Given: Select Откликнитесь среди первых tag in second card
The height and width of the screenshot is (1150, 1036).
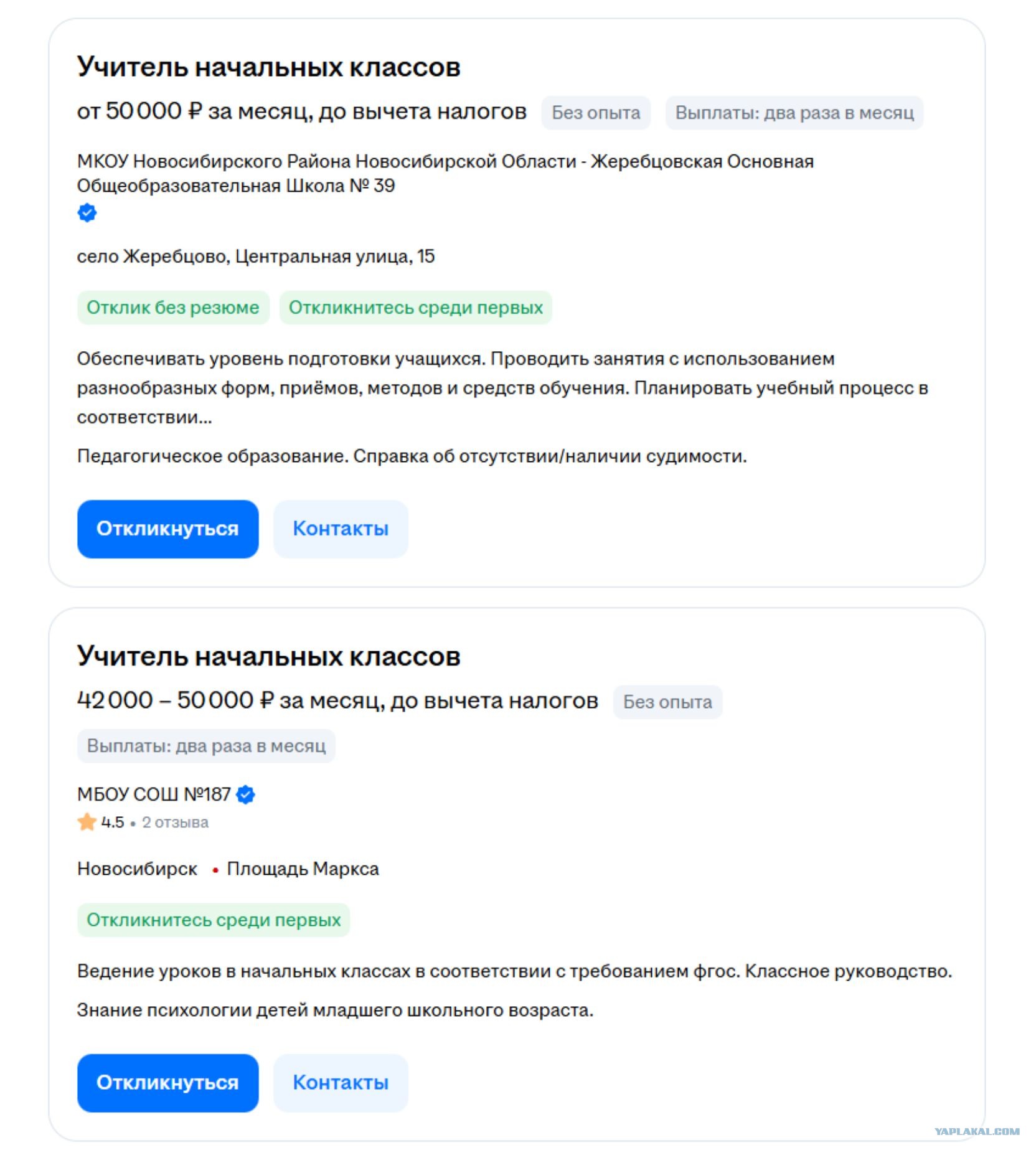Looking at the screenshot, I should [x=214, y=920].
